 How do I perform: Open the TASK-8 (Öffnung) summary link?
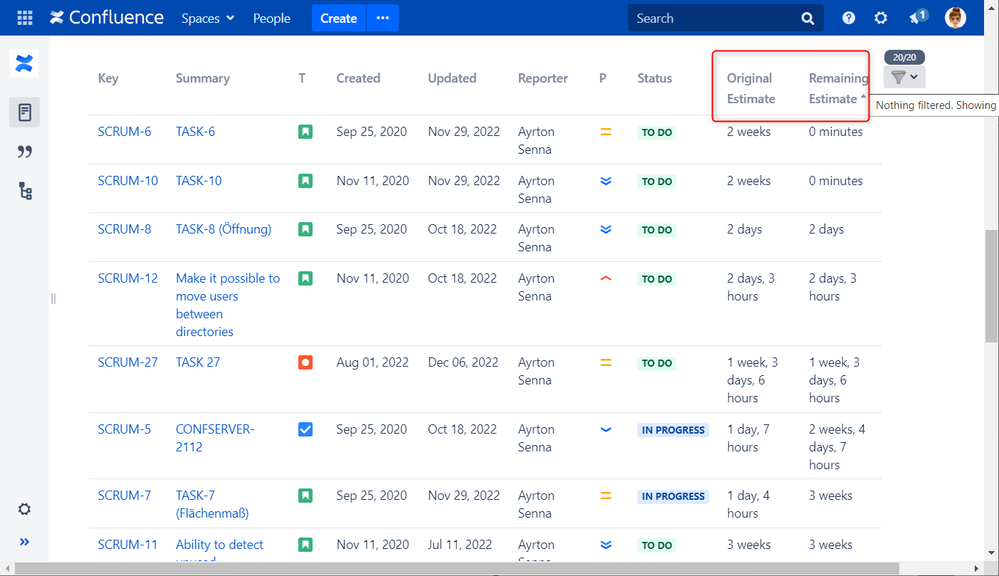[x=223, y=229]
